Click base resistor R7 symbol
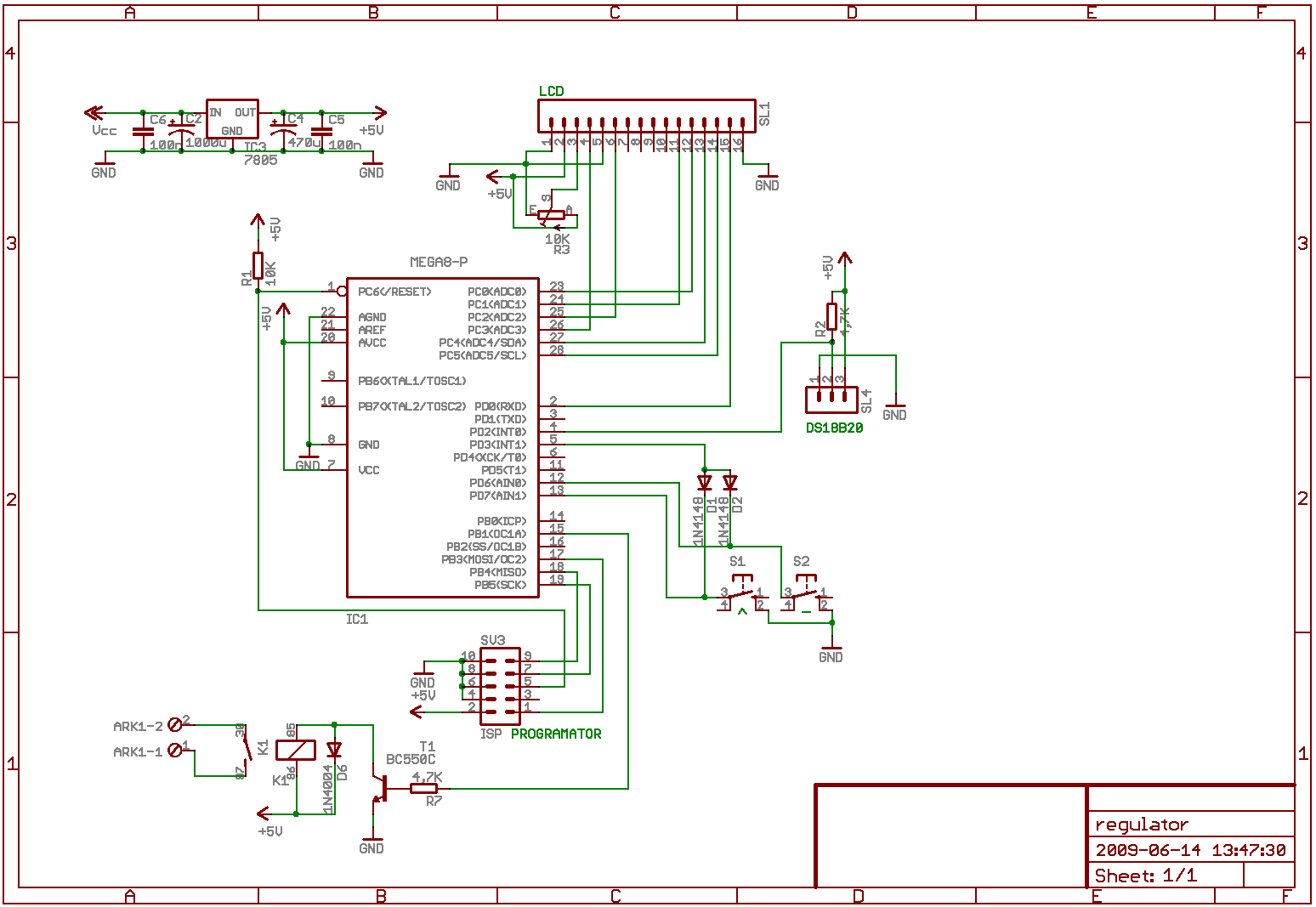Image resolution: width=1316 pixels, height=907 pixels. pyautogui.click(x=424, y=788)
